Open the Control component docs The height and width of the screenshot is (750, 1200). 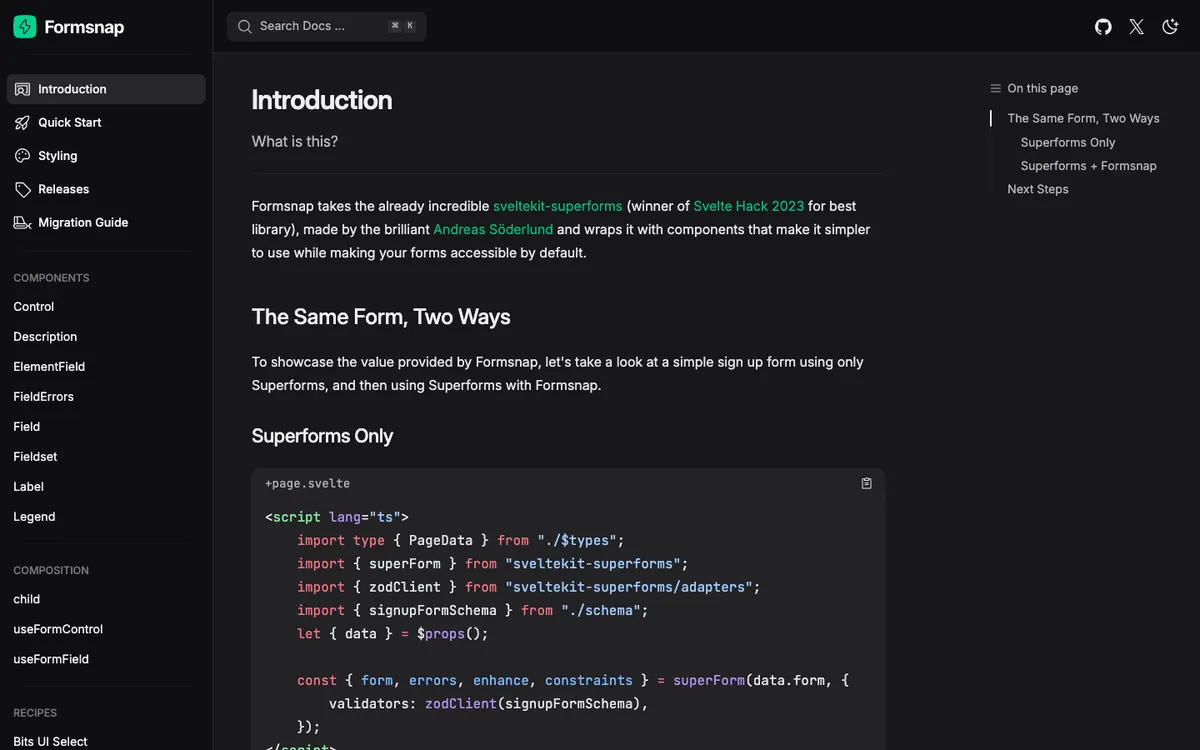(34, 307)
